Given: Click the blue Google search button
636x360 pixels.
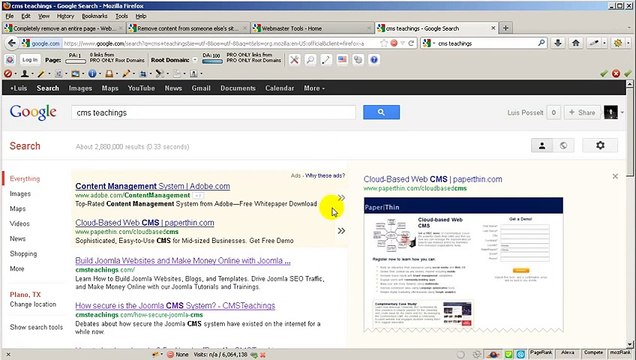Looking at the screenshot, I should [x=381, y=112].
